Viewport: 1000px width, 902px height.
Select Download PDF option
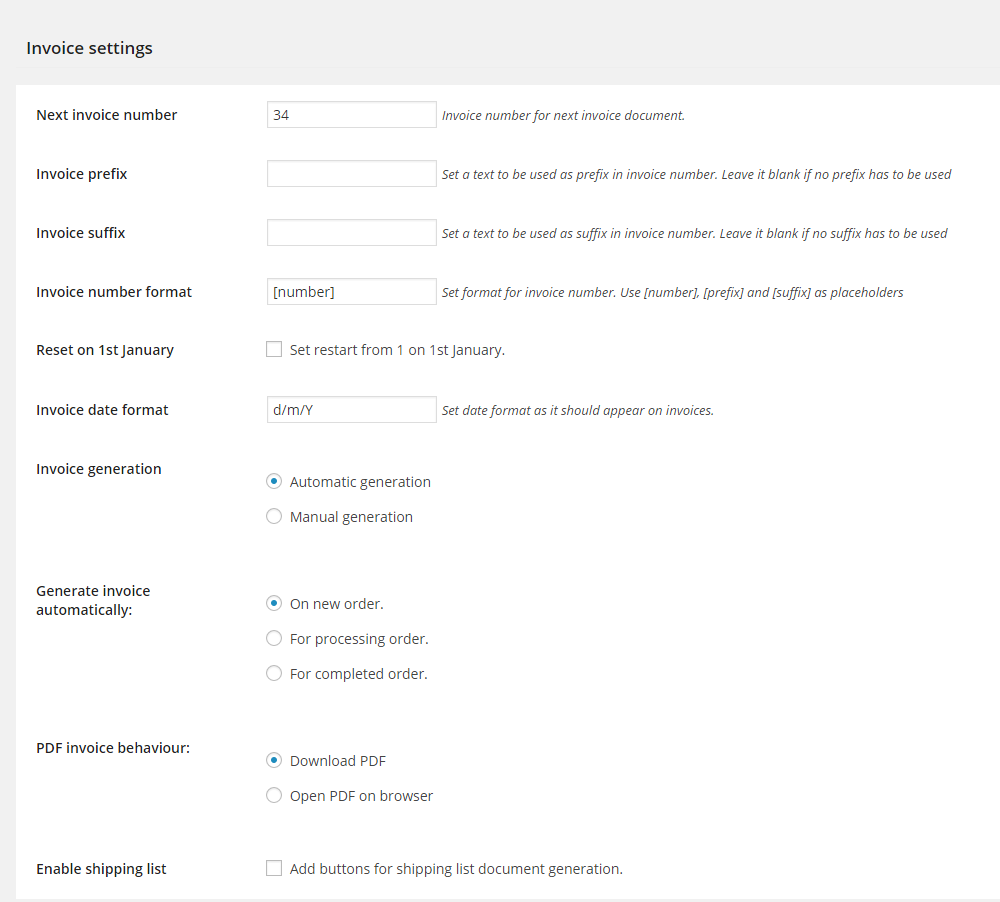274,761
